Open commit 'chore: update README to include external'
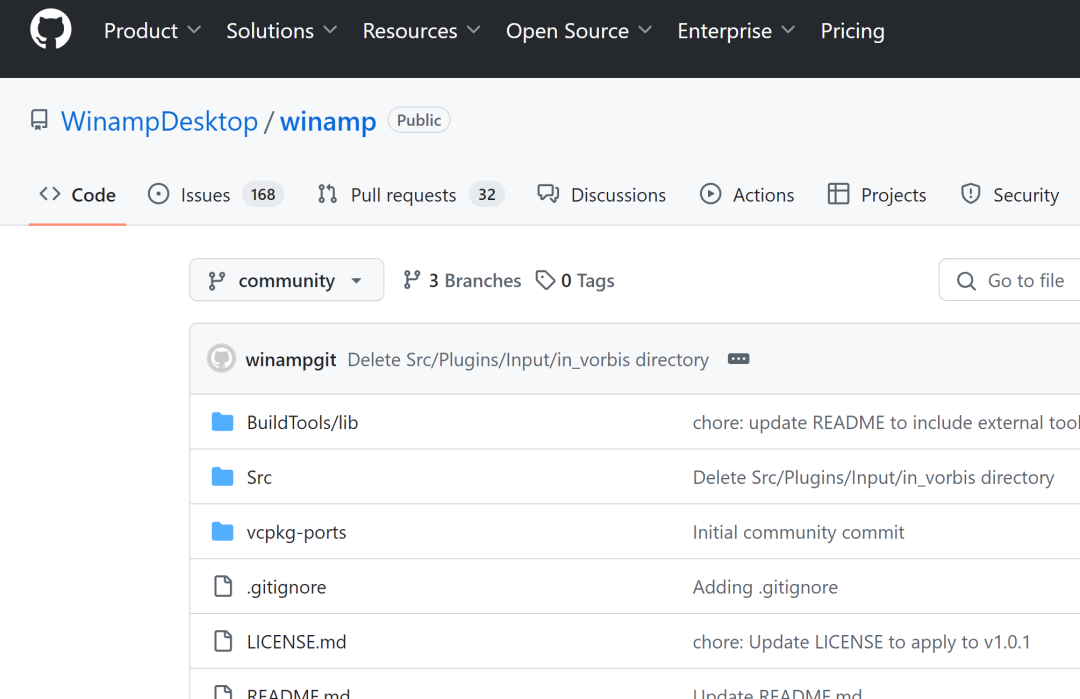Viewport: 1080px width, 699px height. coord(886,422)
